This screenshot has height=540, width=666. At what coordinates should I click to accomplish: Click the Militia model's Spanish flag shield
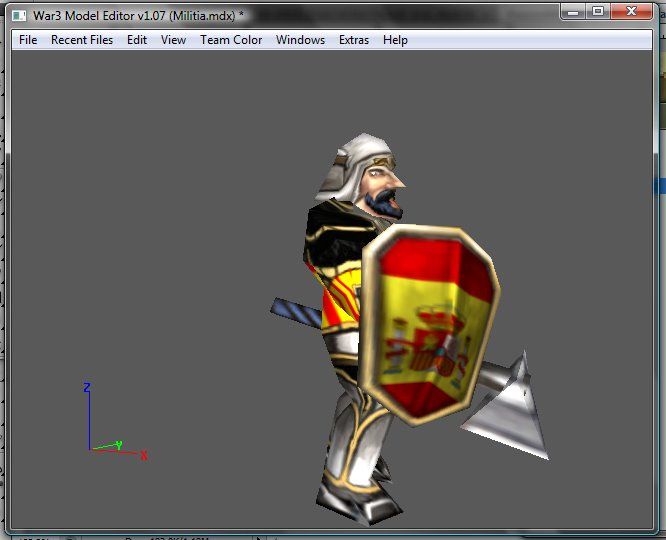coord(430,324)
